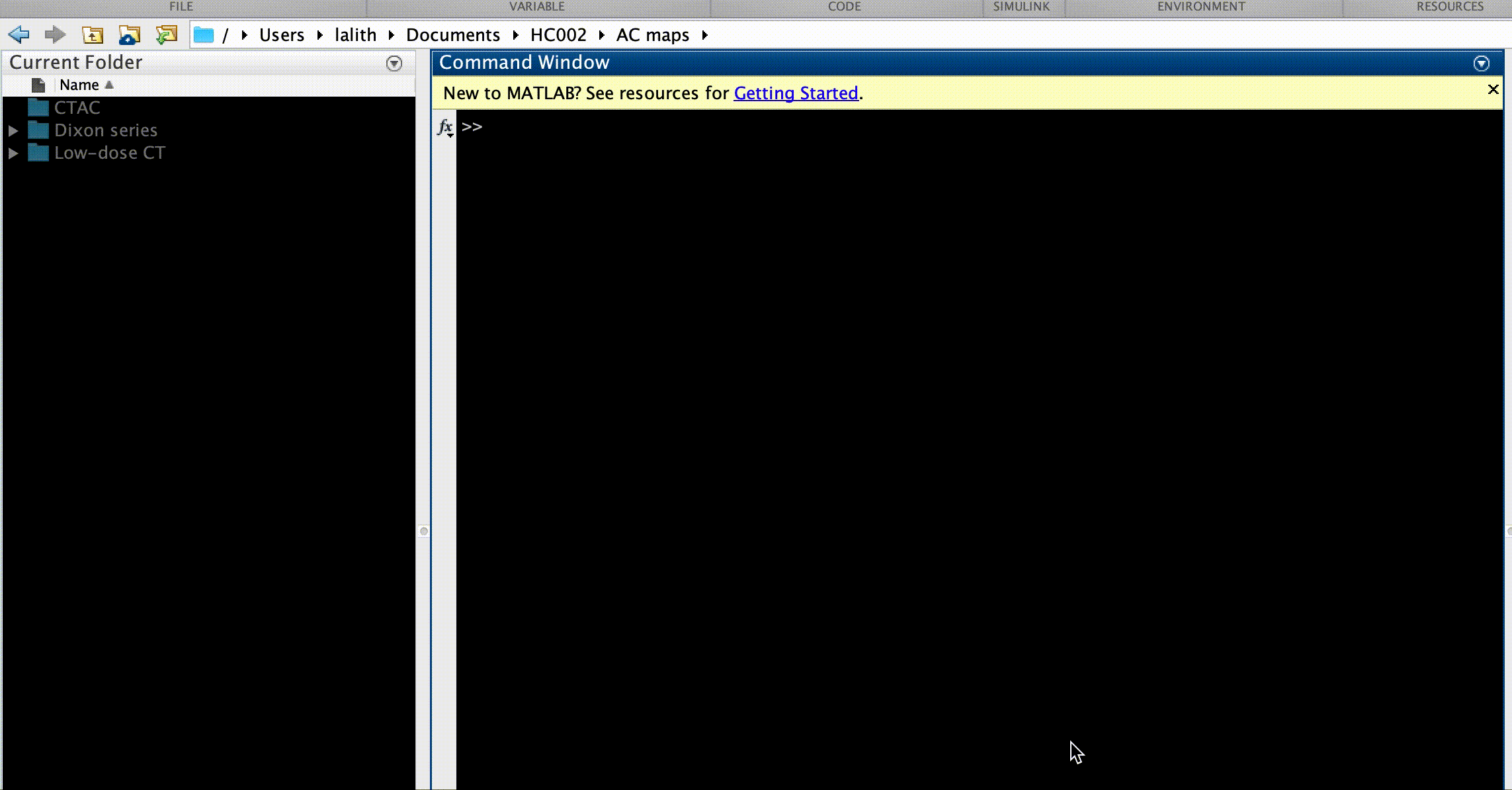Click the blue folder icon in address bar
Viewport: 1512px width, 790px height.
(204, 35)
